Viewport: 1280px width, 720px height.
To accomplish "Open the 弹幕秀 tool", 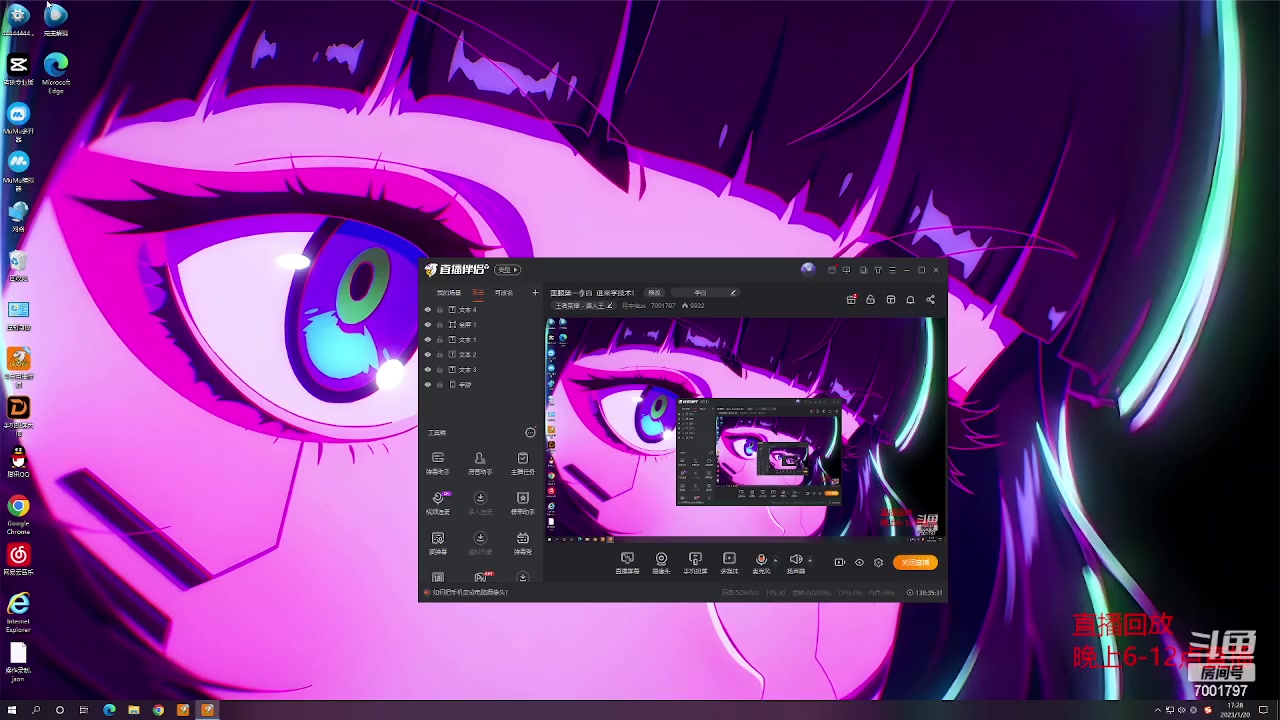I will coord(522,542).
